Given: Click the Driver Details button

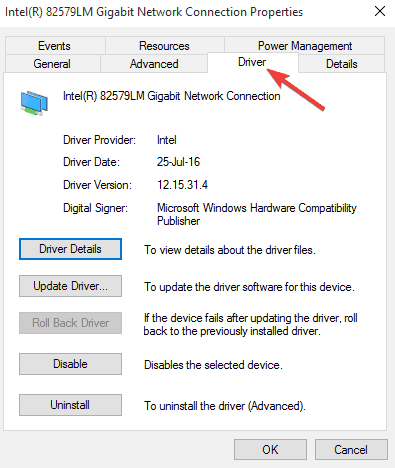Looking at the screenshot, I should pos(70,249).
